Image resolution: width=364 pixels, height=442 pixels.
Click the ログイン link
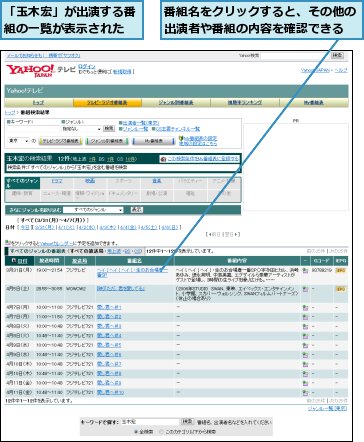87,67
